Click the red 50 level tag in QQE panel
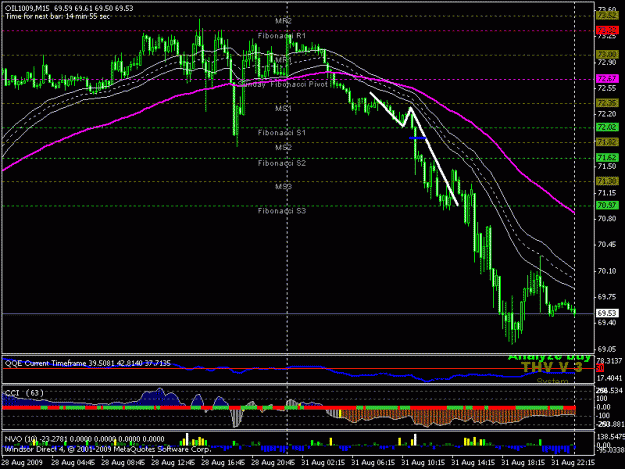 pos(600,368)
